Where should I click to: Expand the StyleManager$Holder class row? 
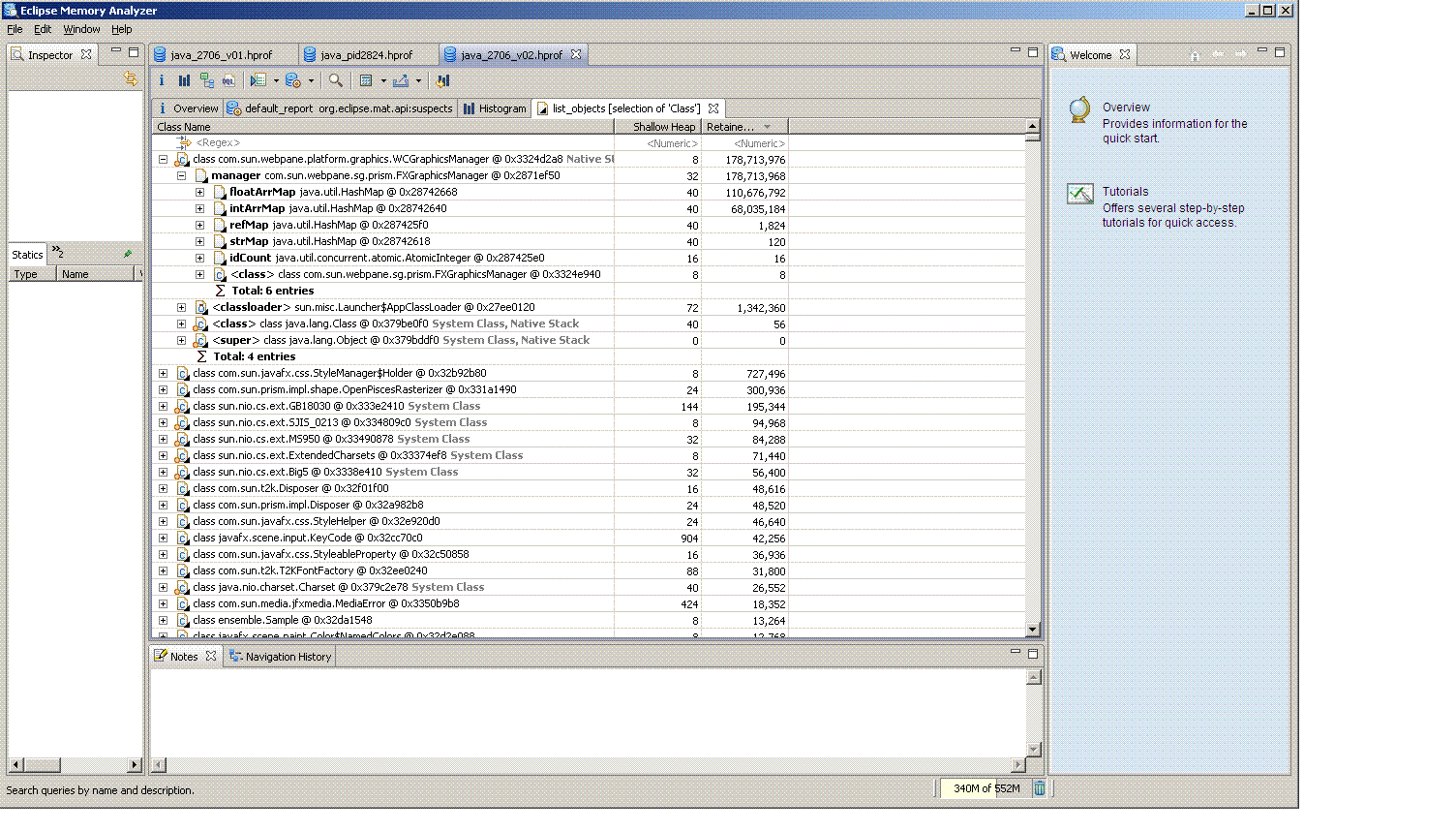[x=163, y=374]
